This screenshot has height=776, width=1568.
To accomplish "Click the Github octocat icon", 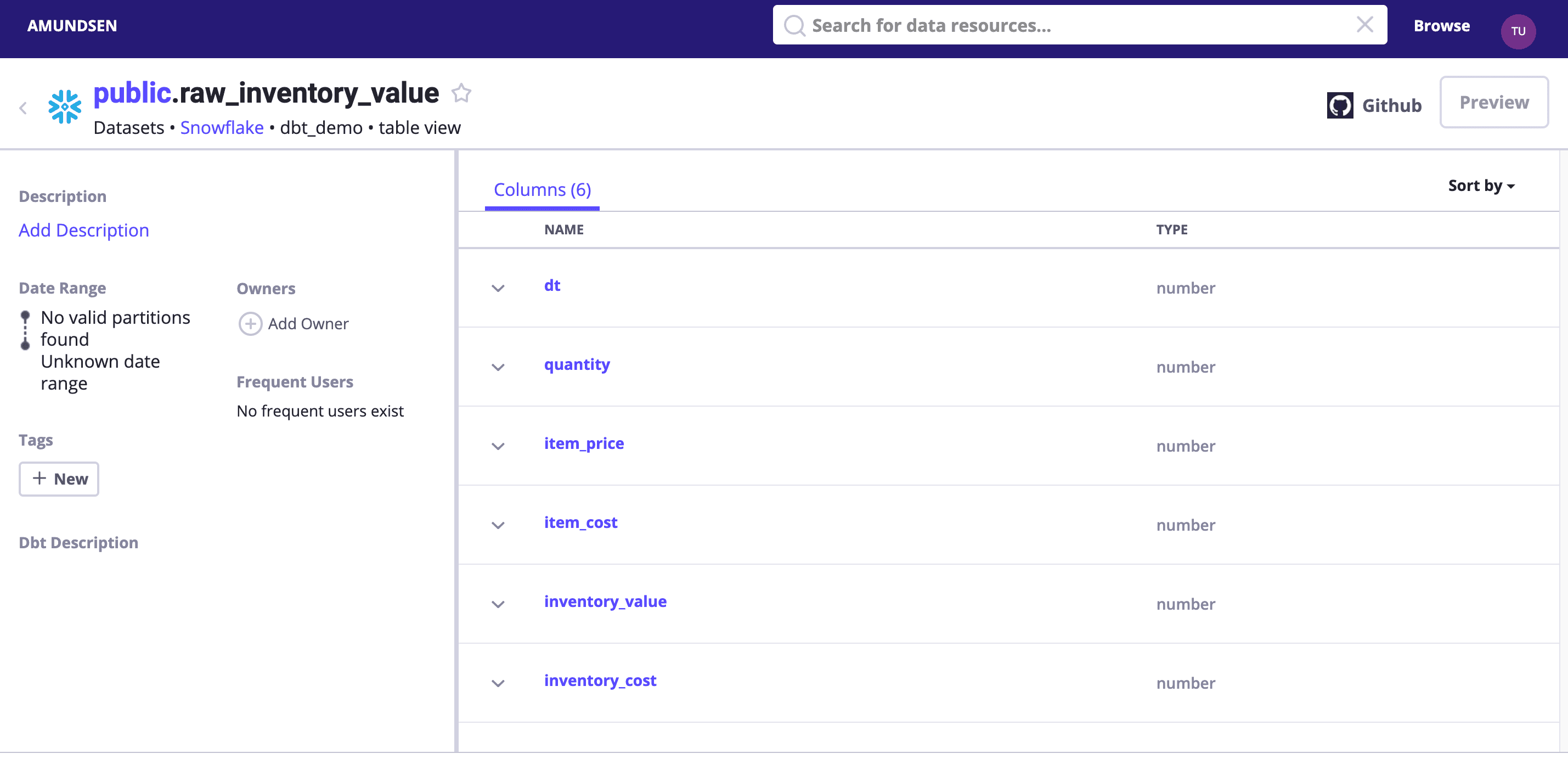I will point(1339,105).
